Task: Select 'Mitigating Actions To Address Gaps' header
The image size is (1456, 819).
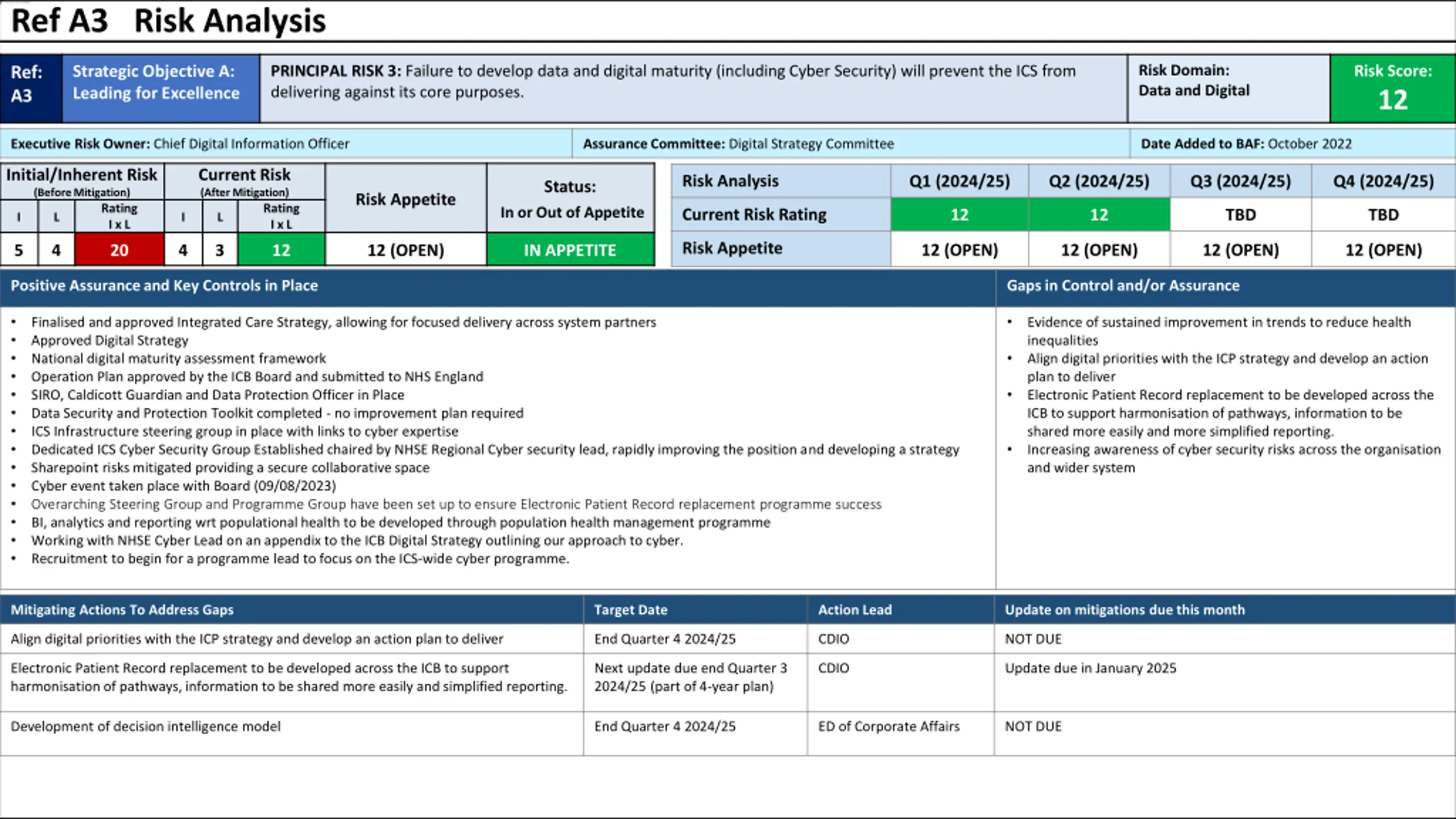Action: (291, 610)
